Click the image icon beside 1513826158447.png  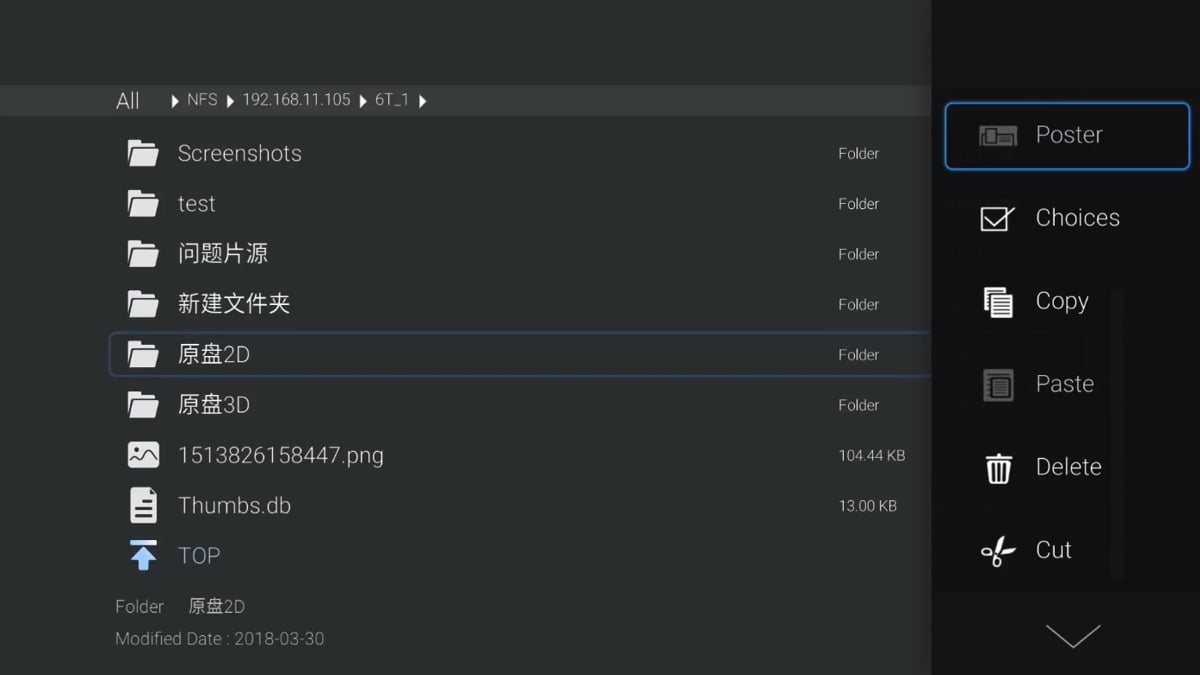click(143, 454)
